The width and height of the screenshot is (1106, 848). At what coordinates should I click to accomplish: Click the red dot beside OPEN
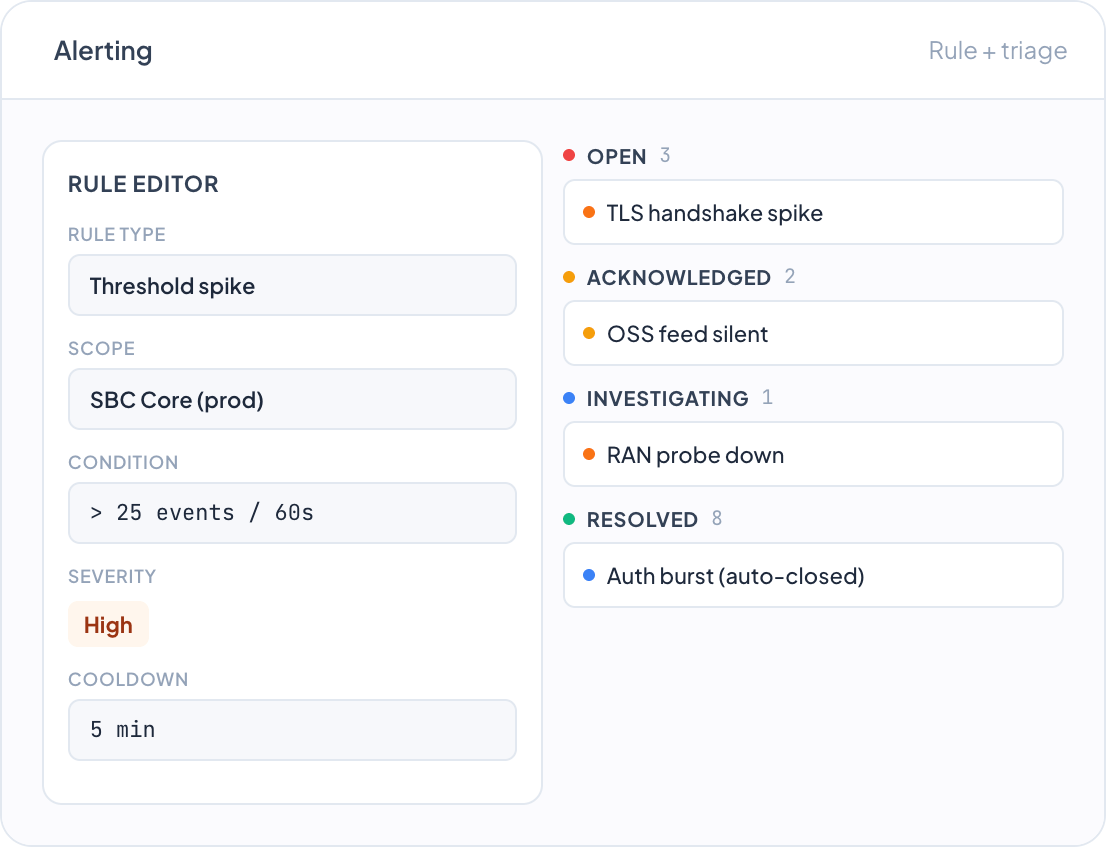pyautogui.click(x=569, y=155)
